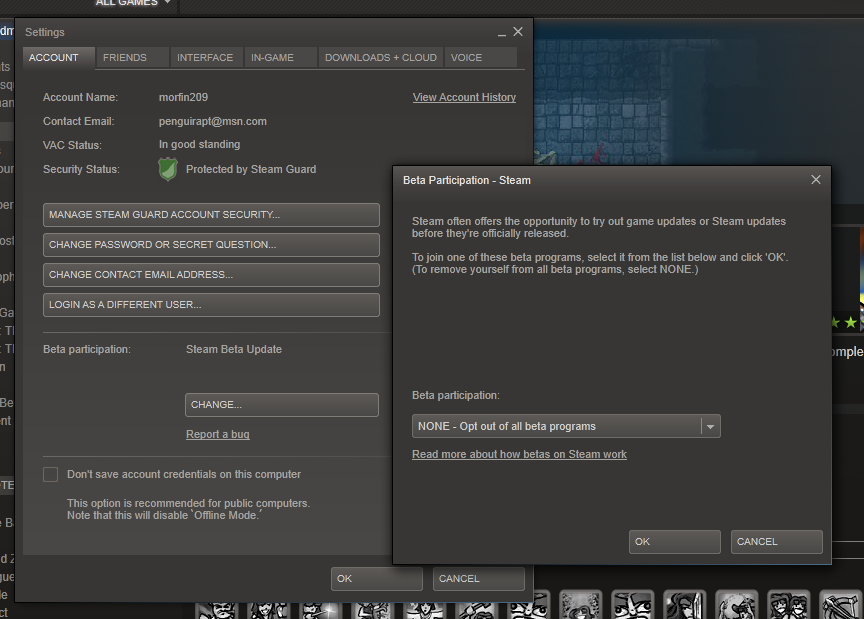Click the View Account History link

pyautogui.click(x=464, y=97)
